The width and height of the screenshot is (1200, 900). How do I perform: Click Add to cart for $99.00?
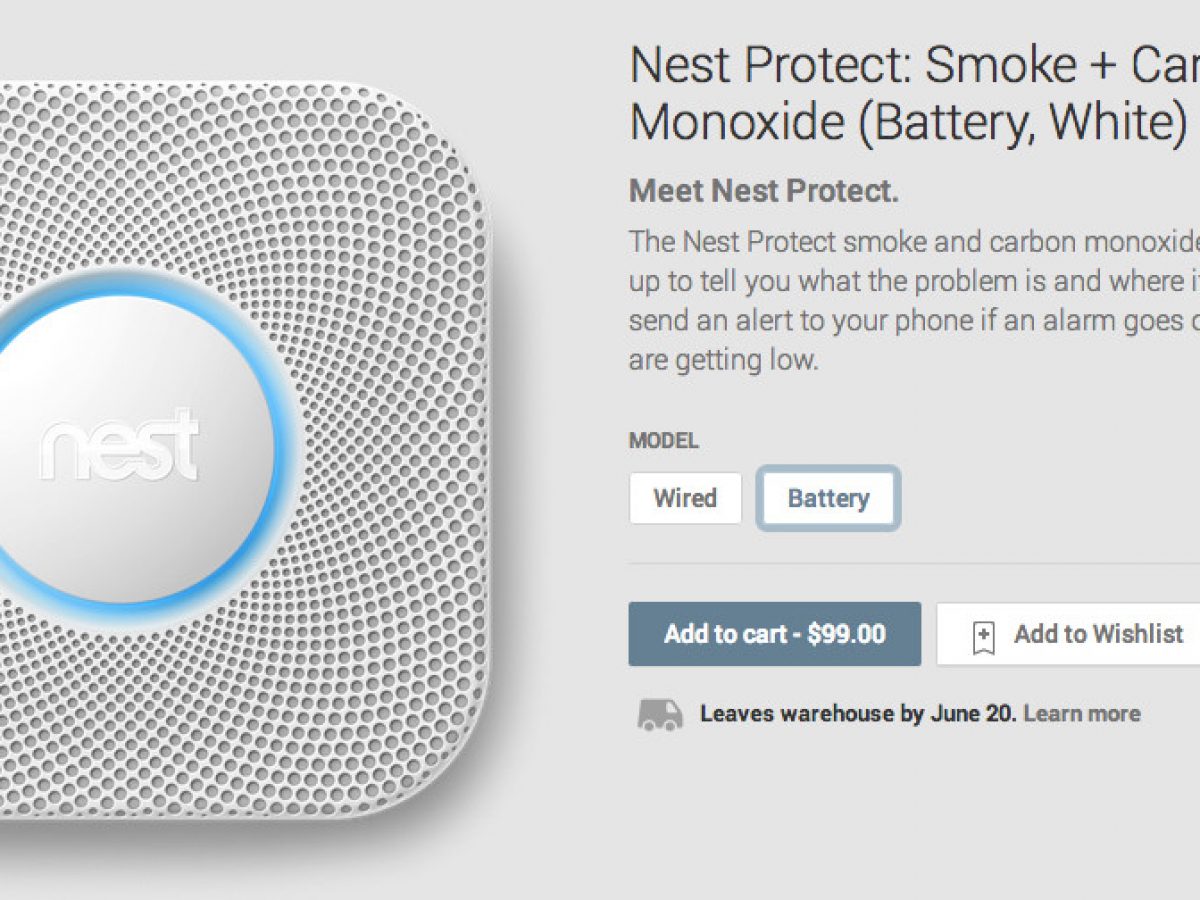click(774, 634)
